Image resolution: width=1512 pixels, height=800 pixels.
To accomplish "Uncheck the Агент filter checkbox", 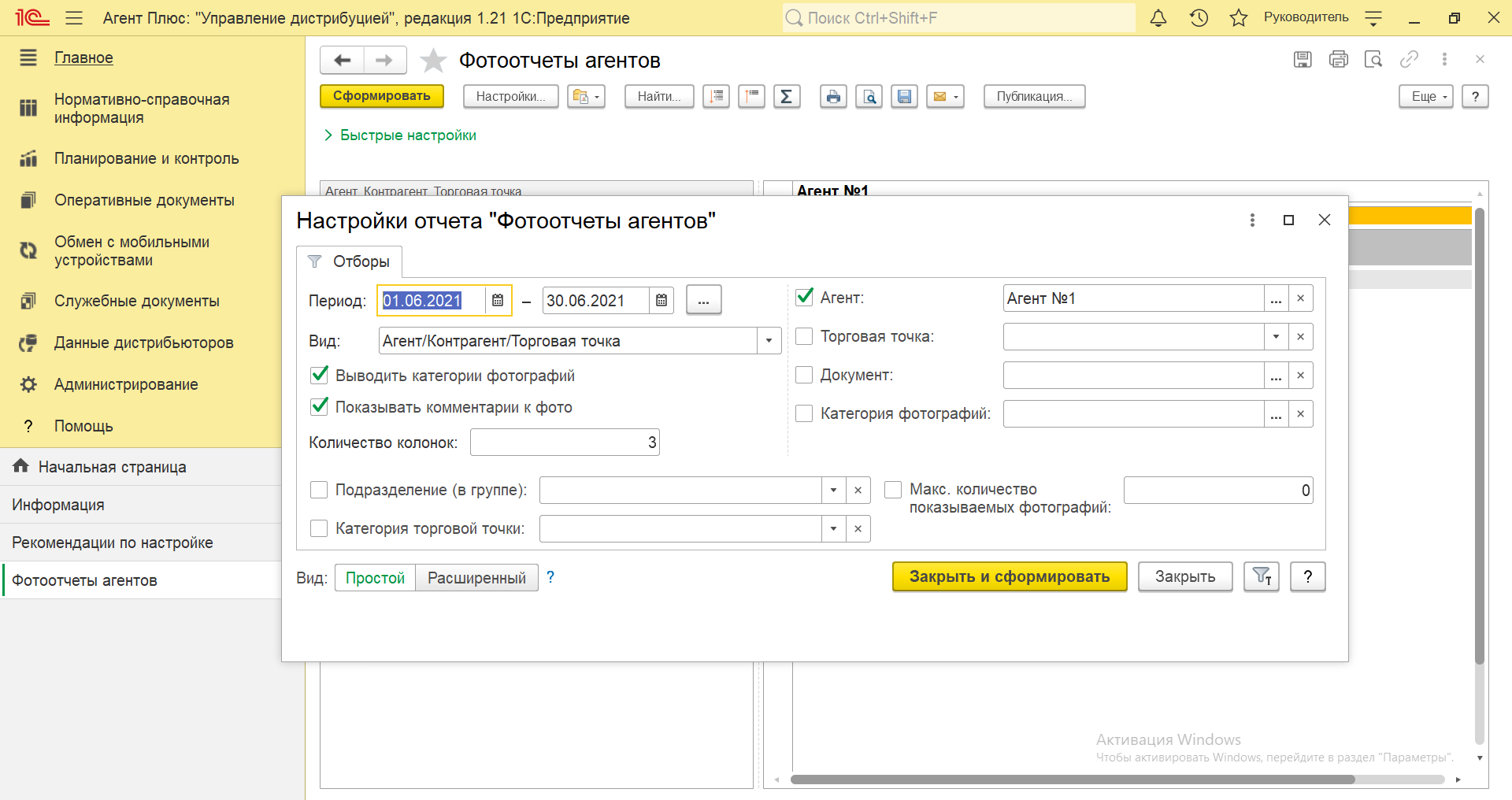I will [804, 298].
